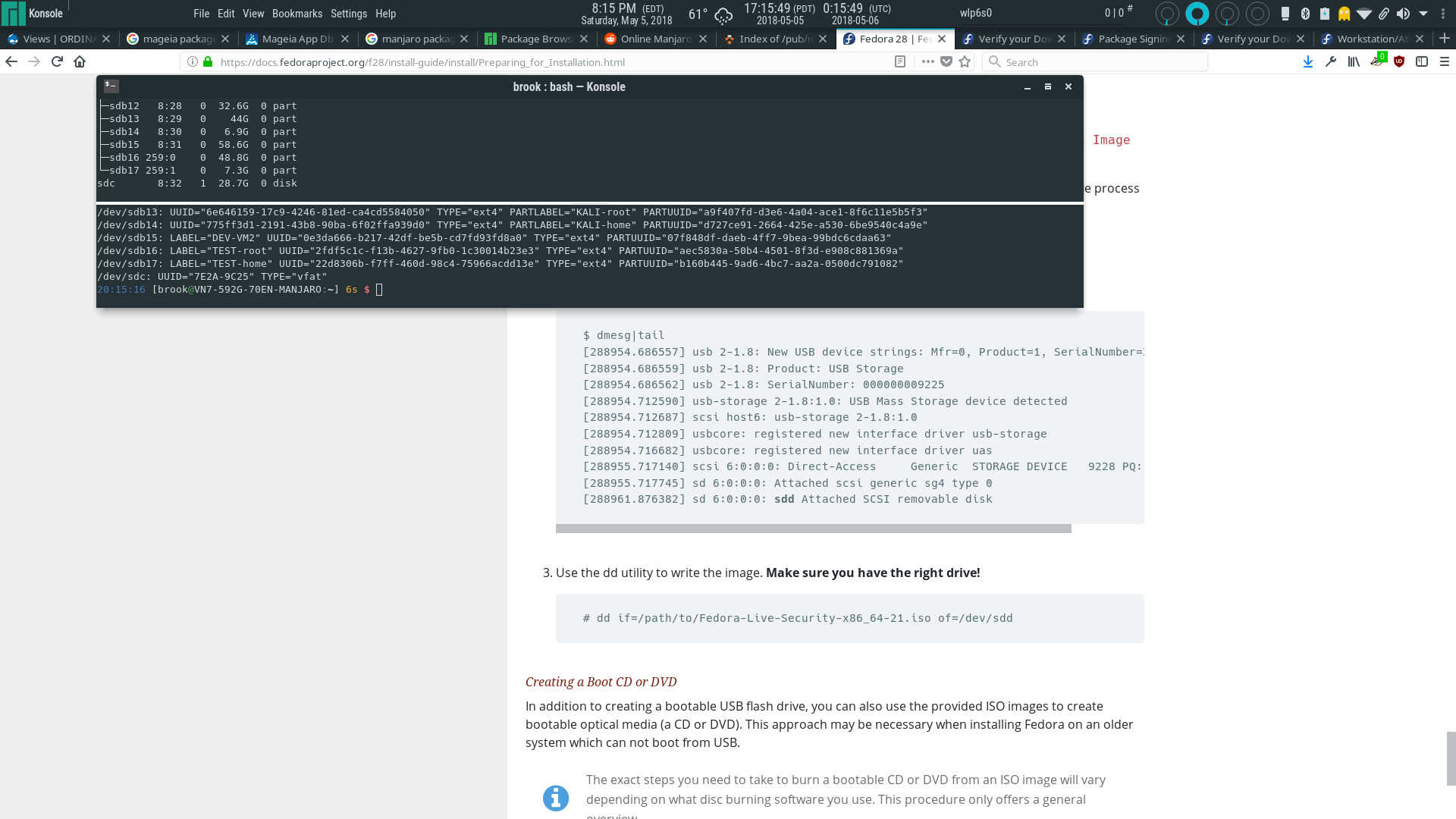Click the browser Search box
1456x819 pixels.
1096,61
